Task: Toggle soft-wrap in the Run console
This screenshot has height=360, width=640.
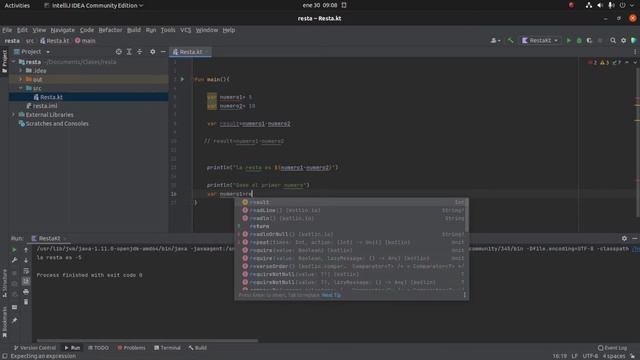Action: [26, 271]
